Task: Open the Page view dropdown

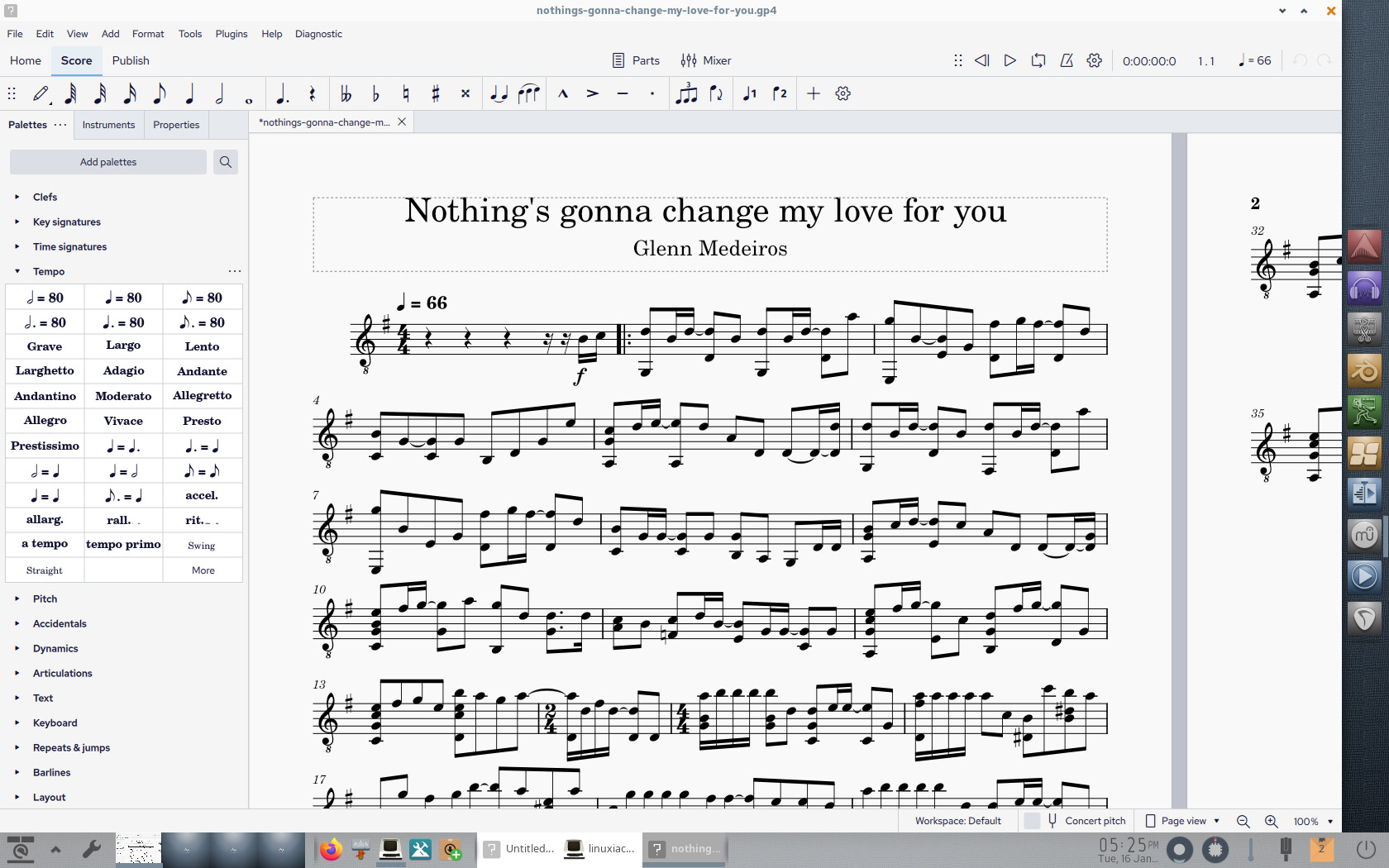Action: coord(1182,821)
